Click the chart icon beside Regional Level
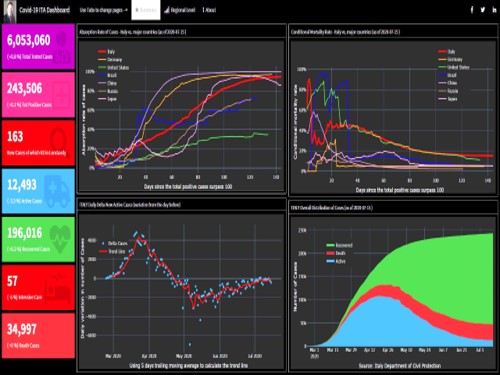This screenshot has width=500, height=375. (x=167, y=10)
